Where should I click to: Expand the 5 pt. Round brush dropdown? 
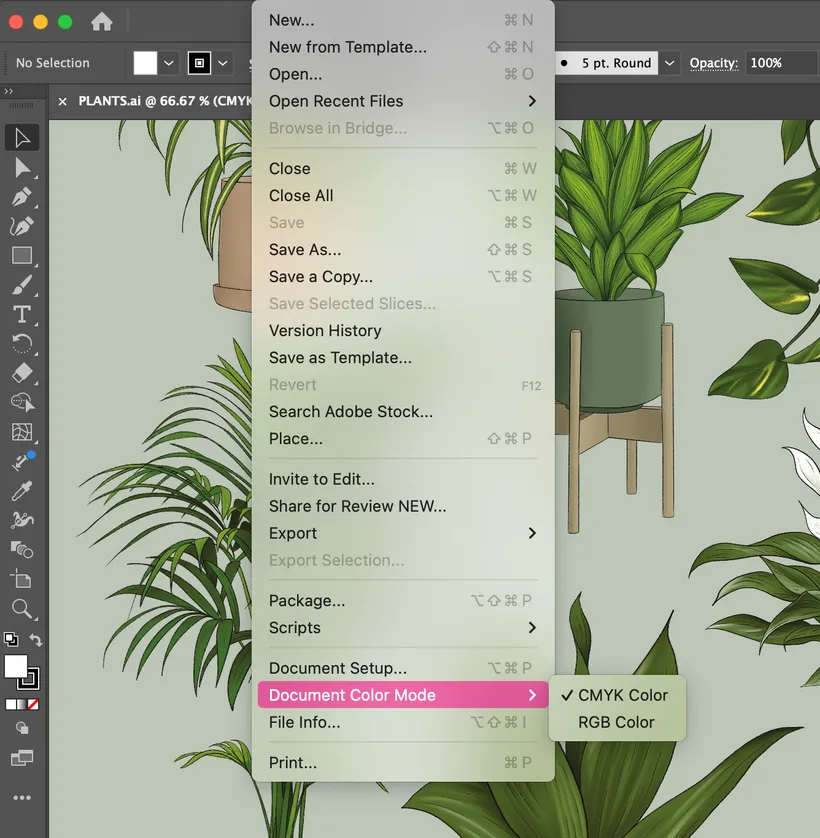click(x=670, y=63)
